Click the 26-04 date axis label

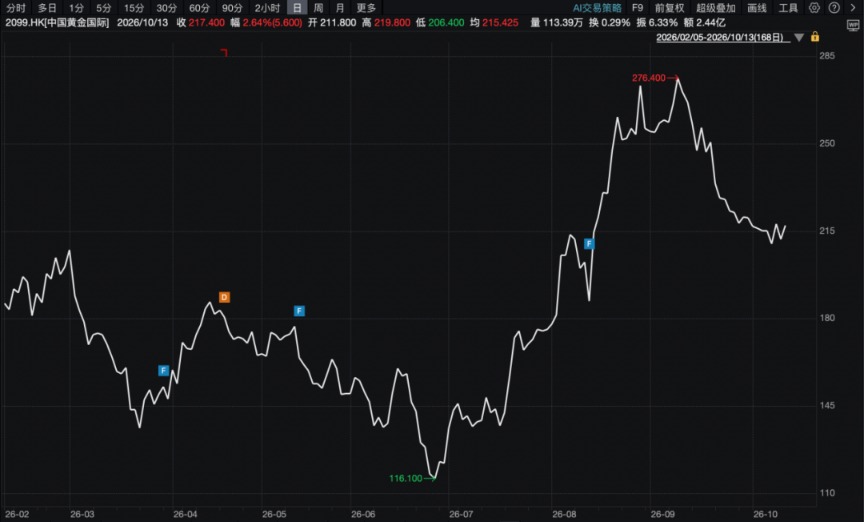(185, 514)
